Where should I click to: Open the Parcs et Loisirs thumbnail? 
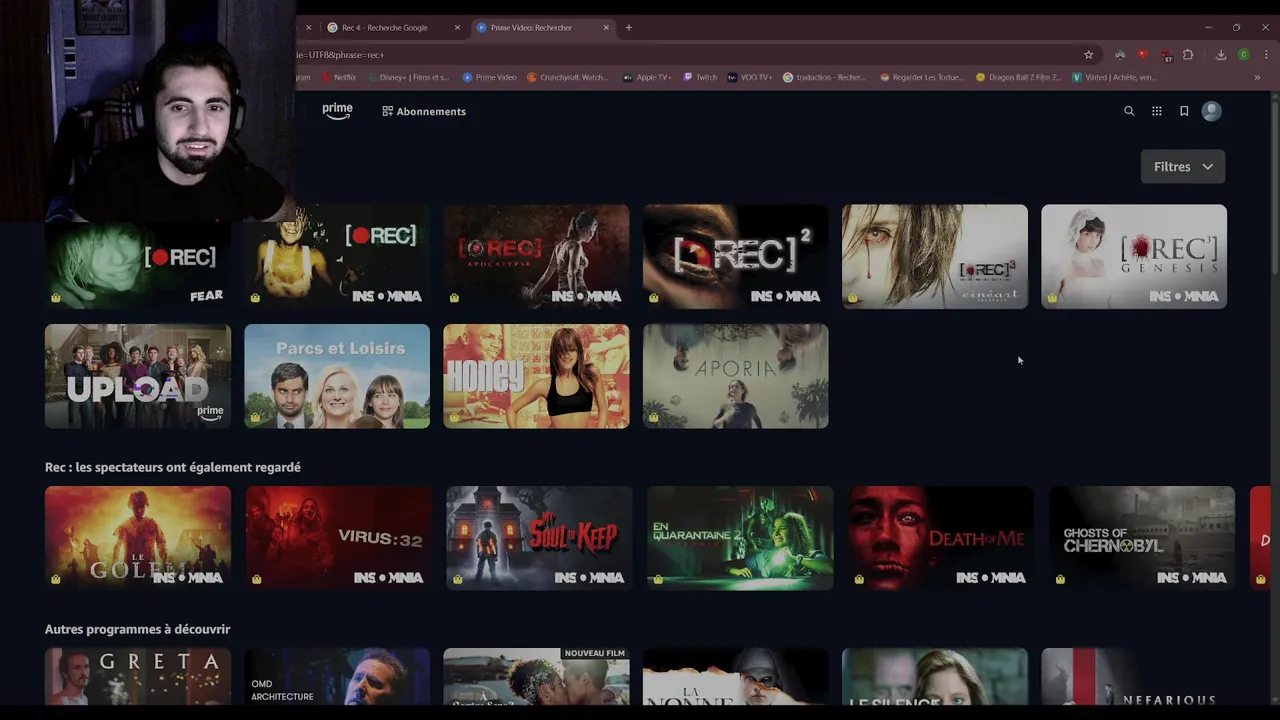[x=337, y=376]
